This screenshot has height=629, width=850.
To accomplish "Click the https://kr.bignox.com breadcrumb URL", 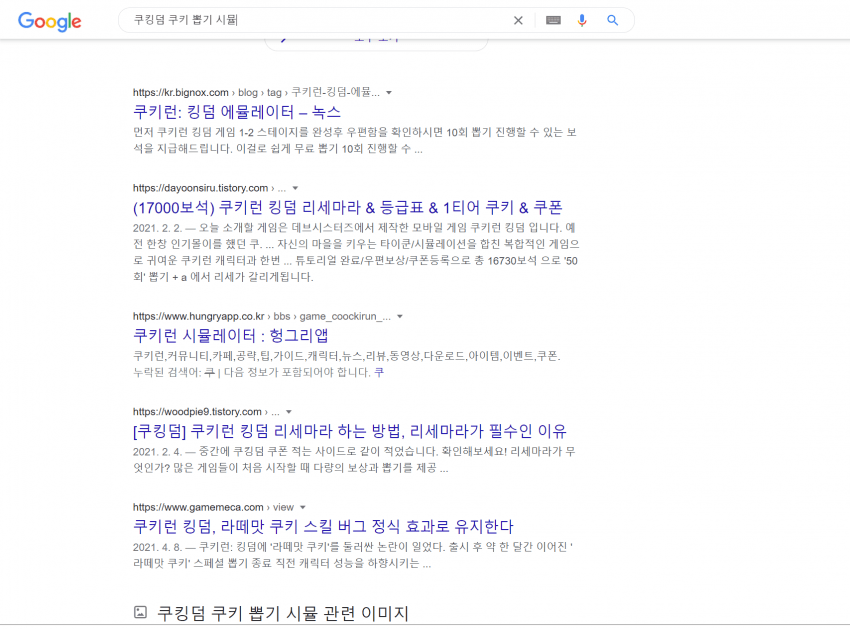I will tap(256, 93).
